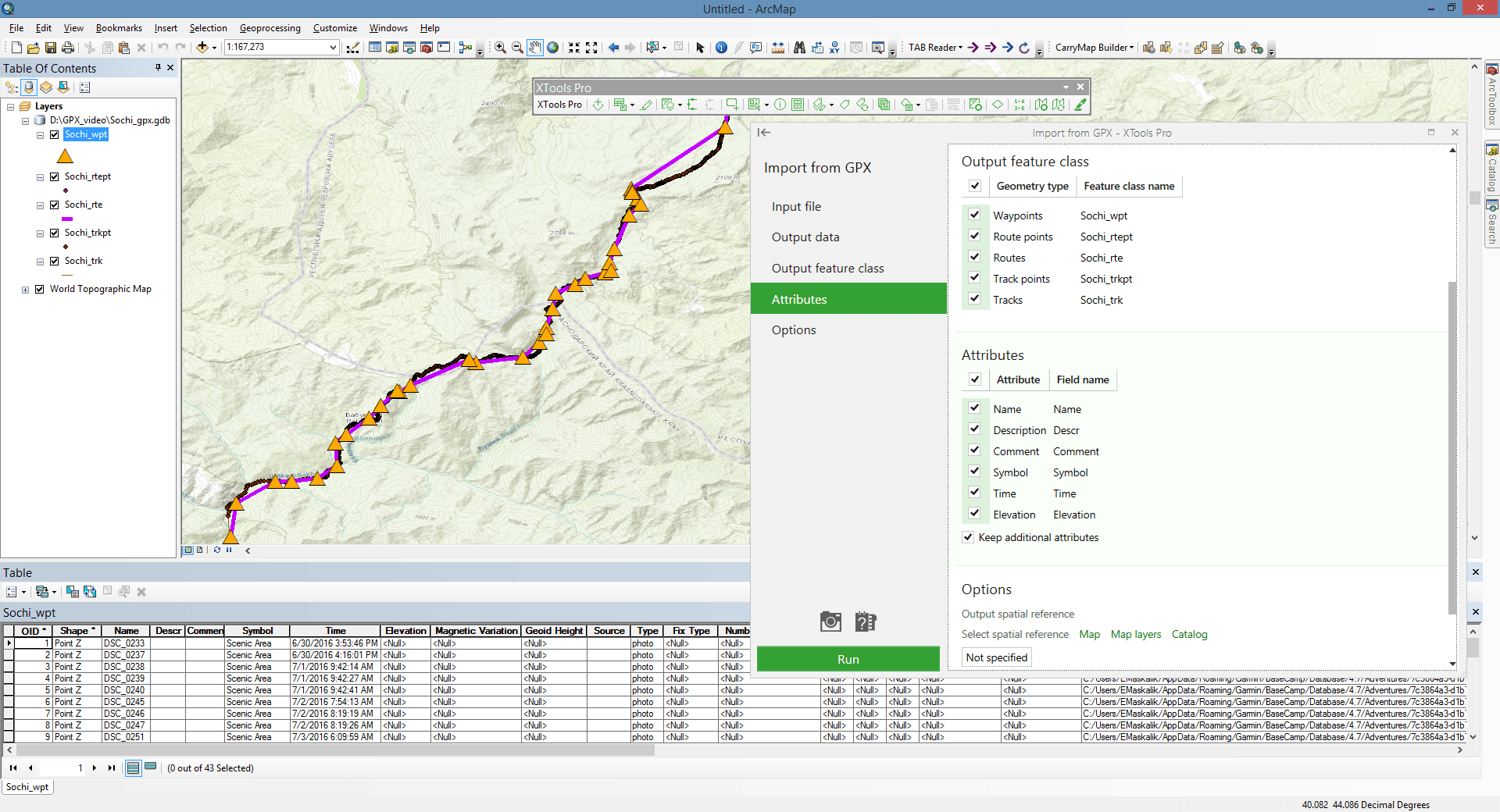Open the Measure tool

tap(778, 48)
